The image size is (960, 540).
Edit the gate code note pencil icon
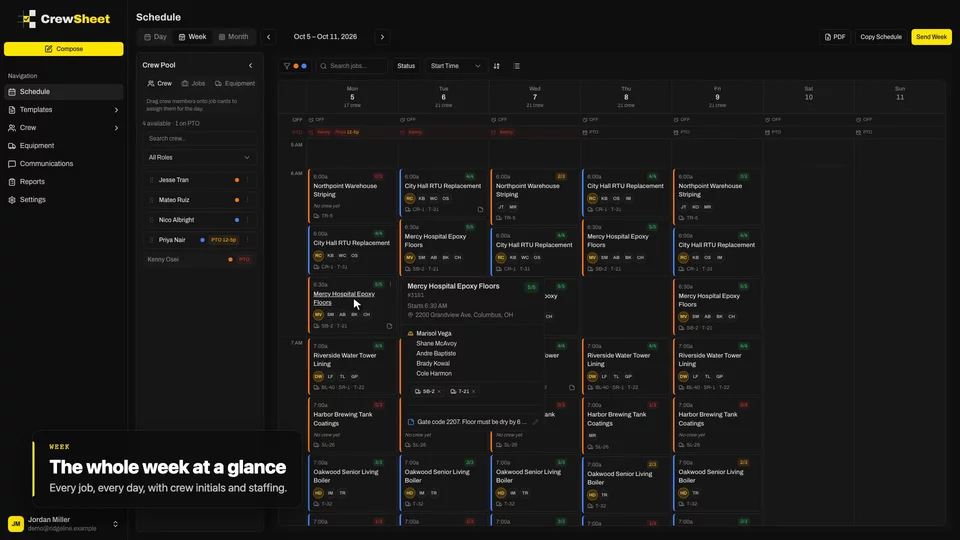click(x=535, y=422)
